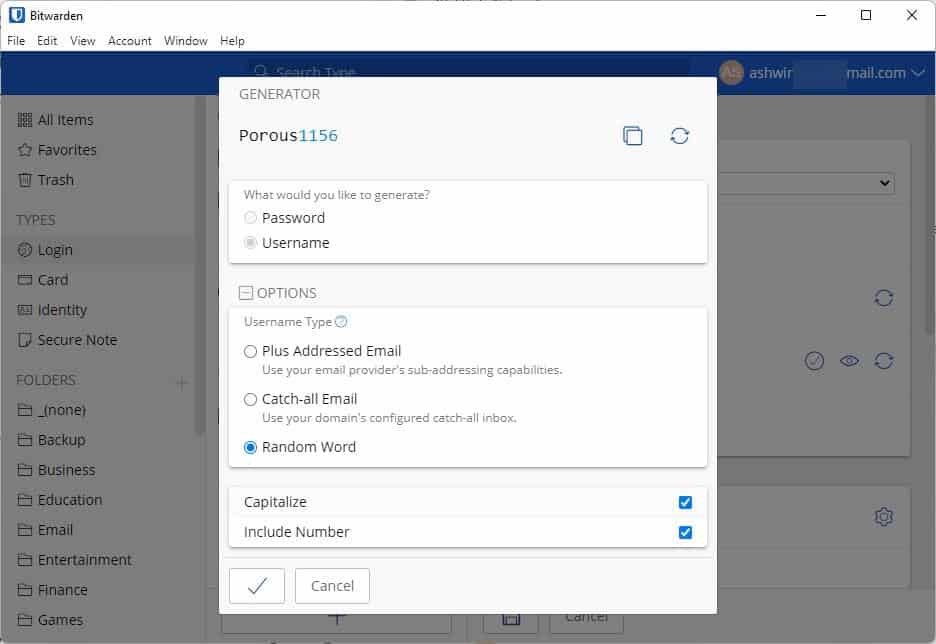Click the generated username text Porous1156
The width and height of the screenshot is (936, 644).
pos(288,136)
